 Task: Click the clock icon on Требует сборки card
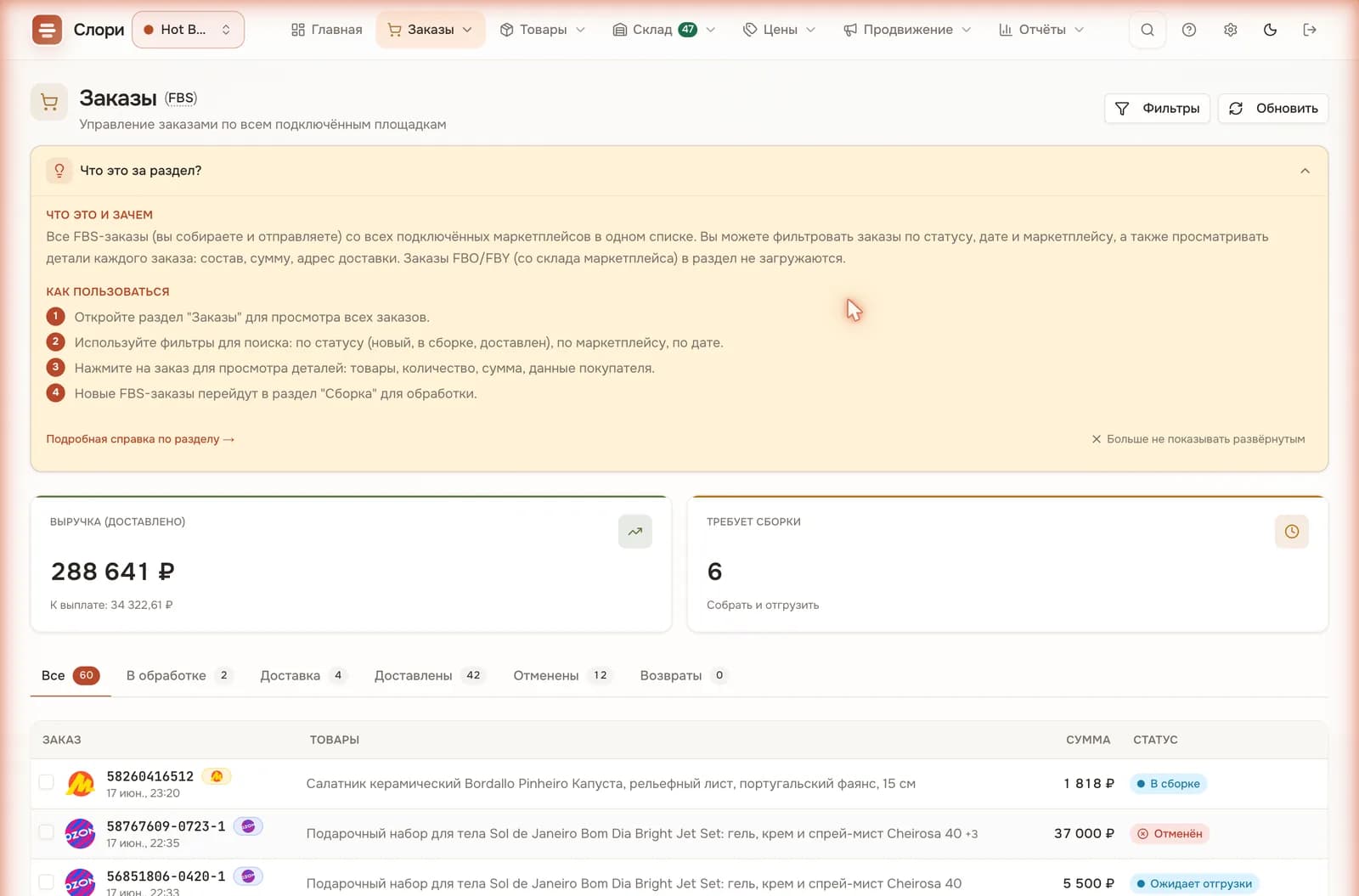(x=1291, y=532)
